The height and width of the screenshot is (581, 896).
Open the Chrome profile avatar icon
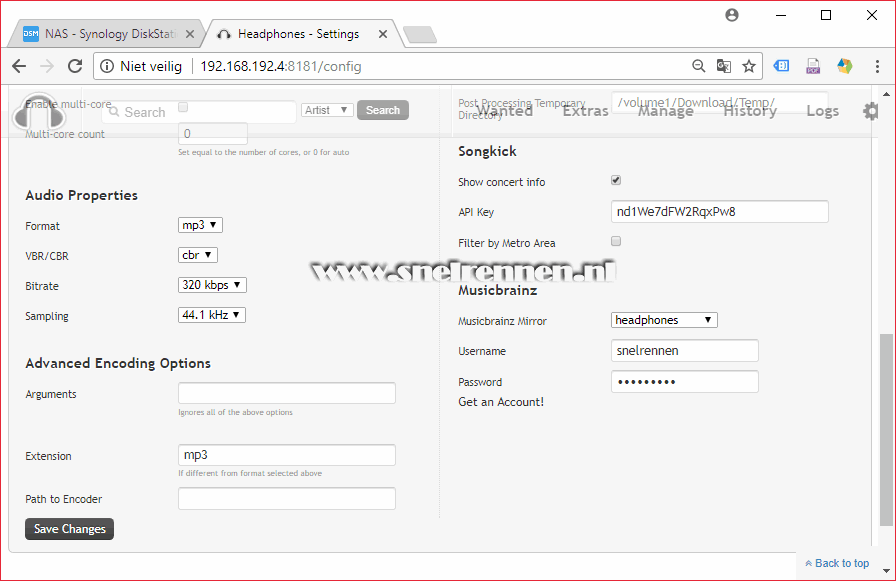[732, 15]
